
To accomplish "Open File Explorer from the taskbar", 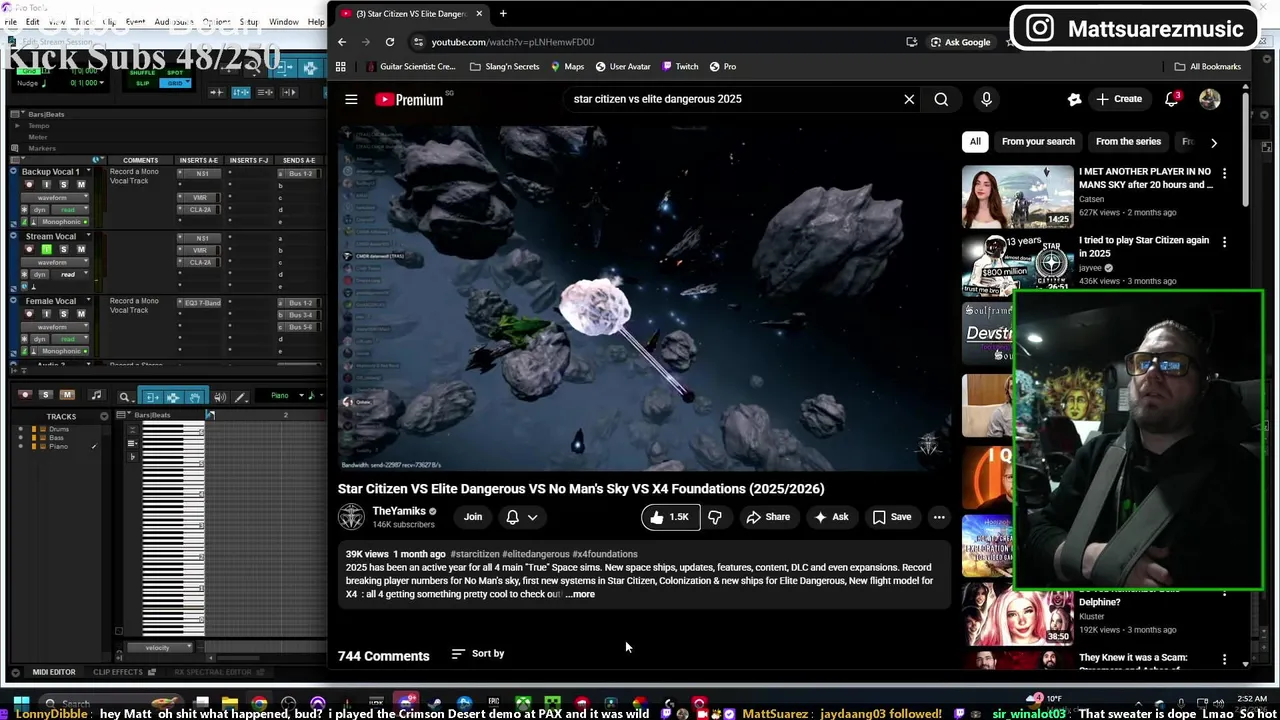I will pyautogui.click(x=230, y=703).
